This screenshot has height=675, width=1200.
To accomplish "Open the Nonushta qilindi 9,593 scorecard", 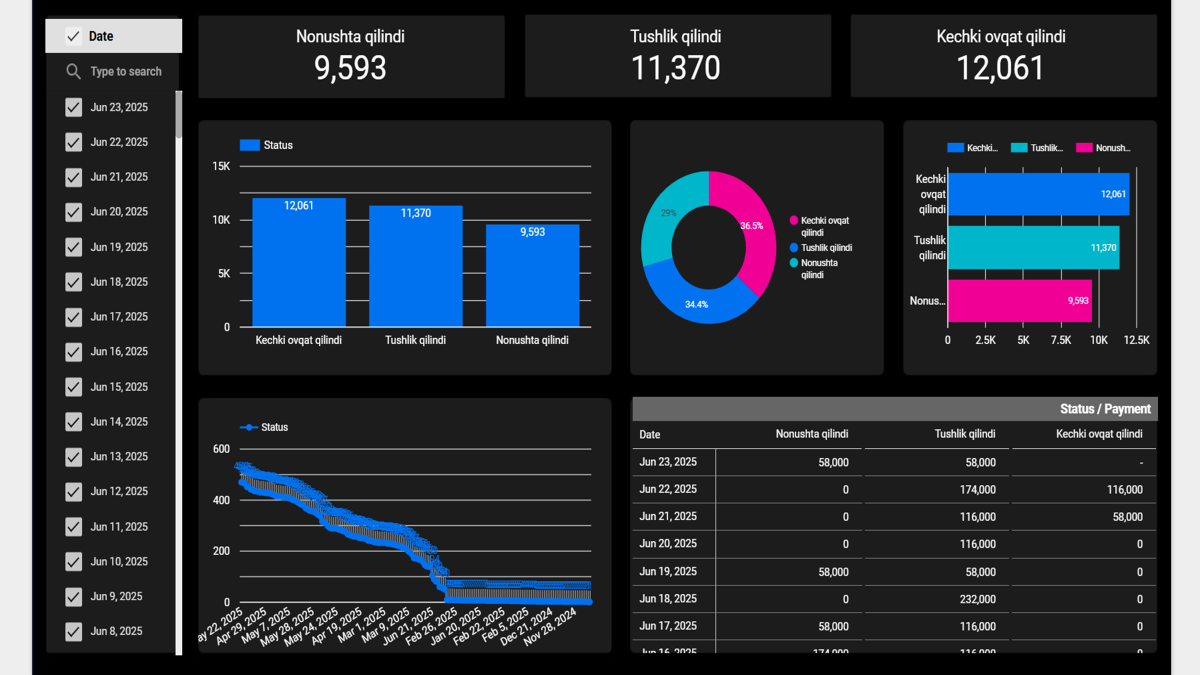I will [x=351, y=56].
